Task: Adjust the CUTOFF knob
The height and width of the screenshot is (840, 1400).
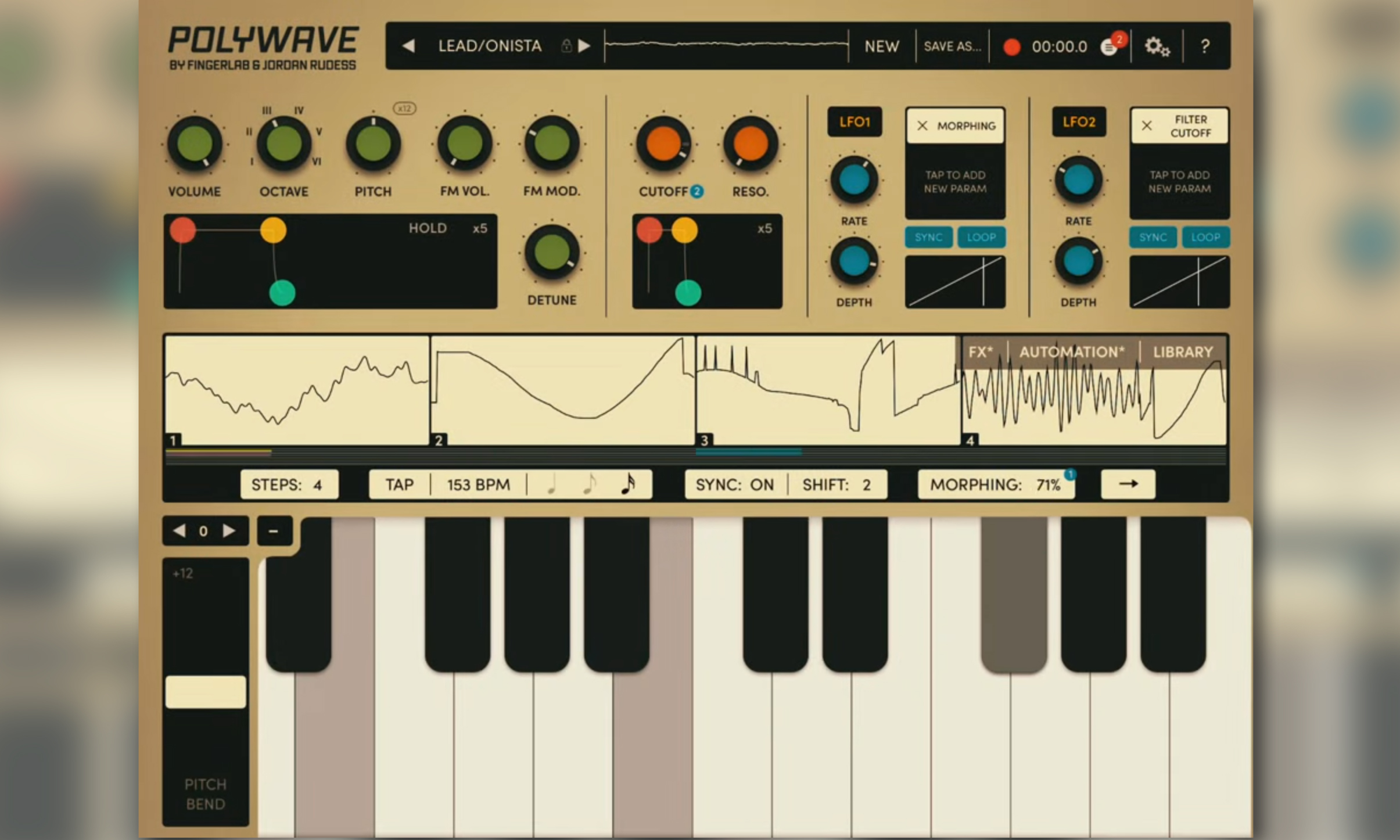Action: pyautogui.click(x=663, y=143)
